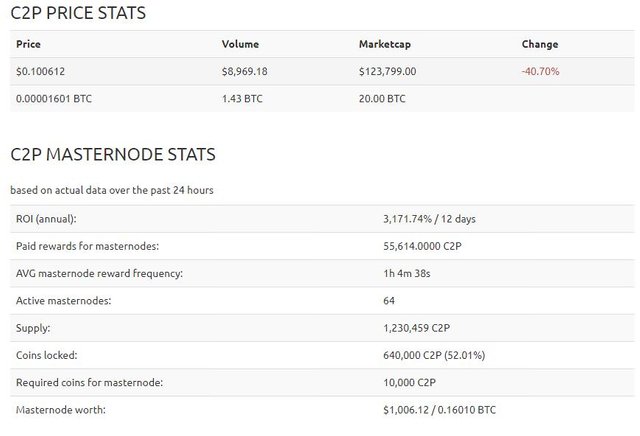Select the $8,969.18 volume value

244,71
